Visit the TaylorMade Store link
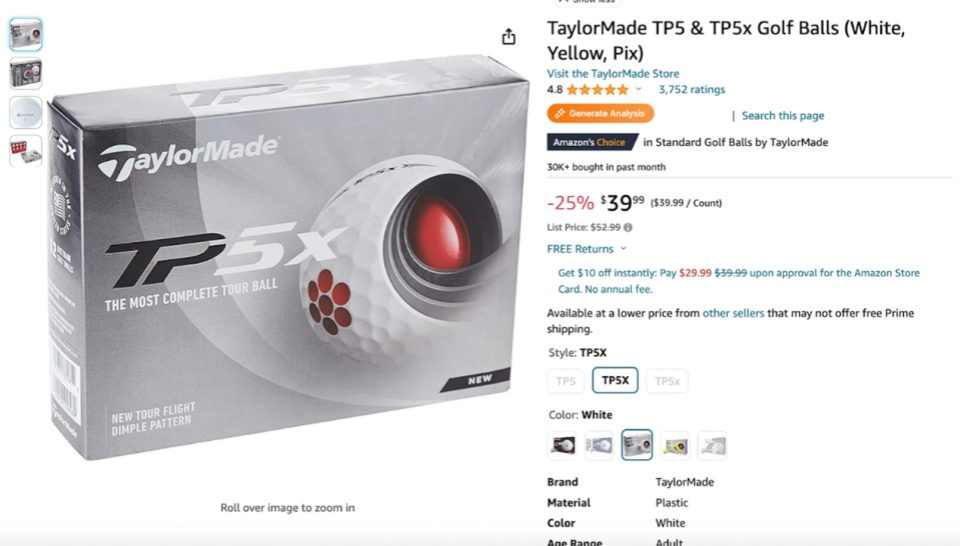960x546 pixels. (x=613, y=73)
